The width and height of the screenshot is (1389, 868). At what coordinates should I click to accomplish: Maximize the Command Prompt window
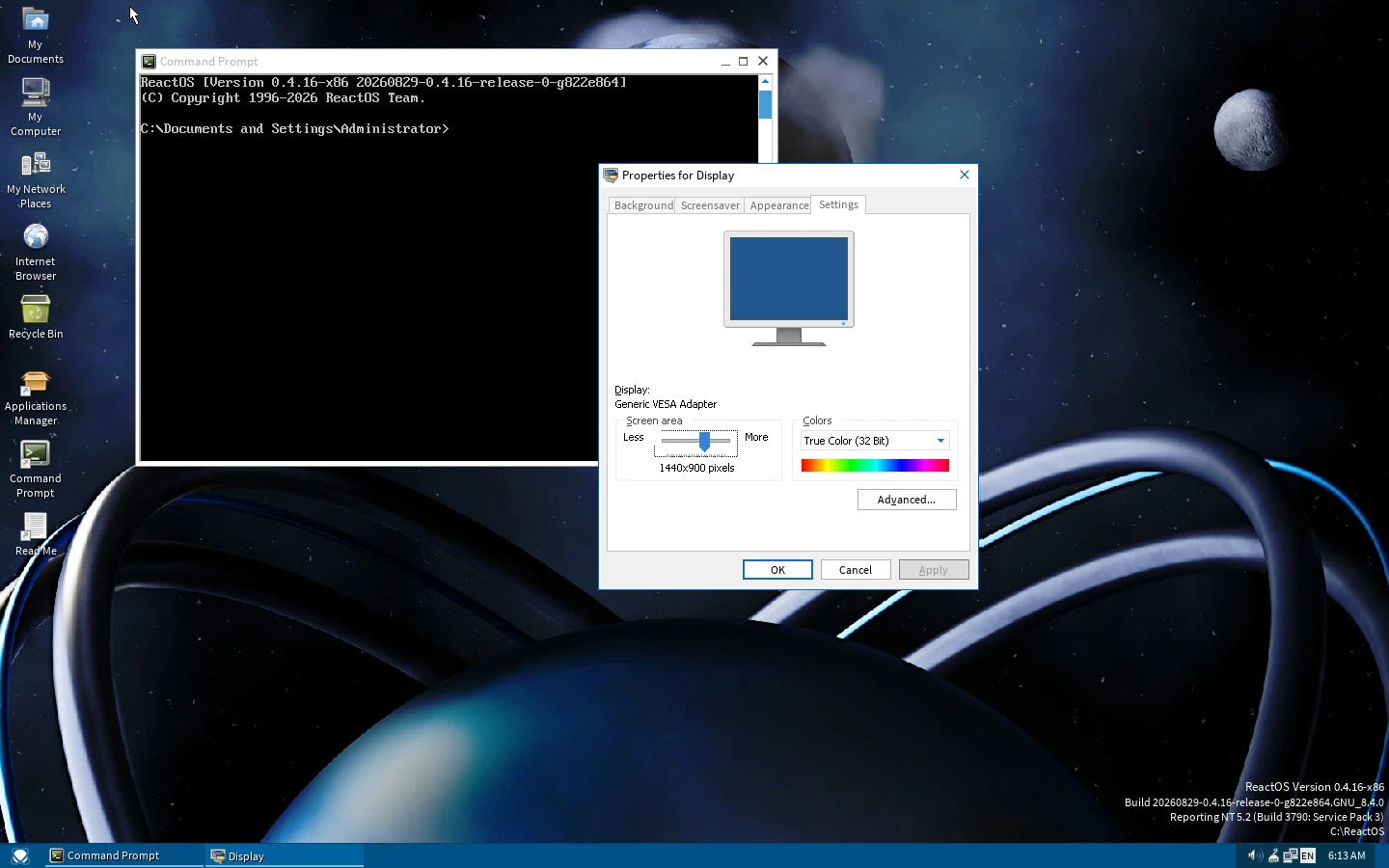click(x=744, y=62)
